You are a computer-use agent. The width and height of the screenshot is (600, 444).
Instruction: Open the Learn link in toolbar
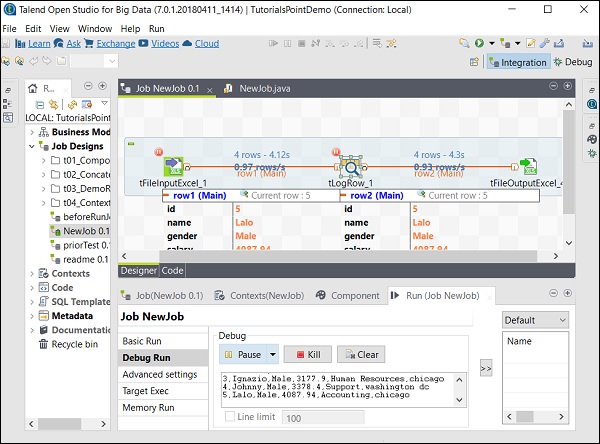[x=39, y=44]
